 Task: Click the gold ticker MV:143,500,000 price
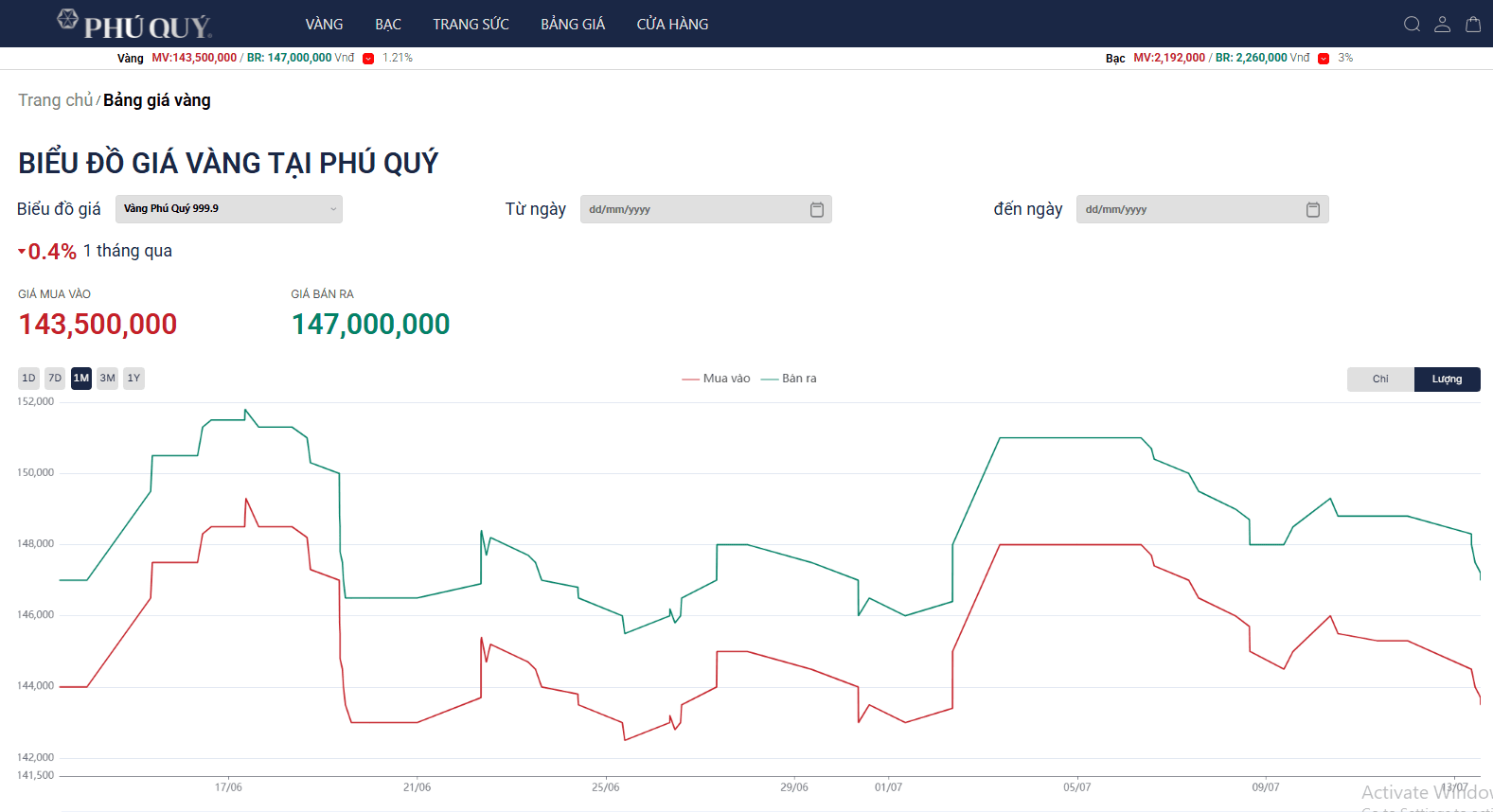point(194,58)
